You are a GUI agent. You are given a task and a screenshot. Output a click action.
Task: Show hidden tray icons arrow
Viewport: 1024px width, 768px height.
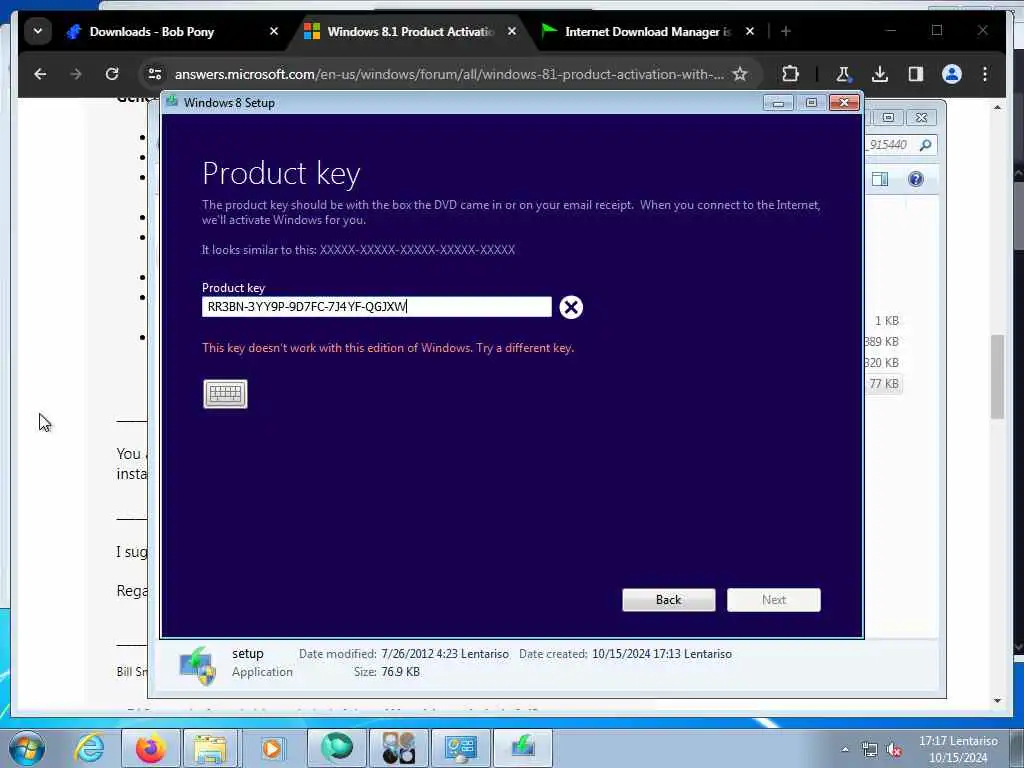click(845, 750)
